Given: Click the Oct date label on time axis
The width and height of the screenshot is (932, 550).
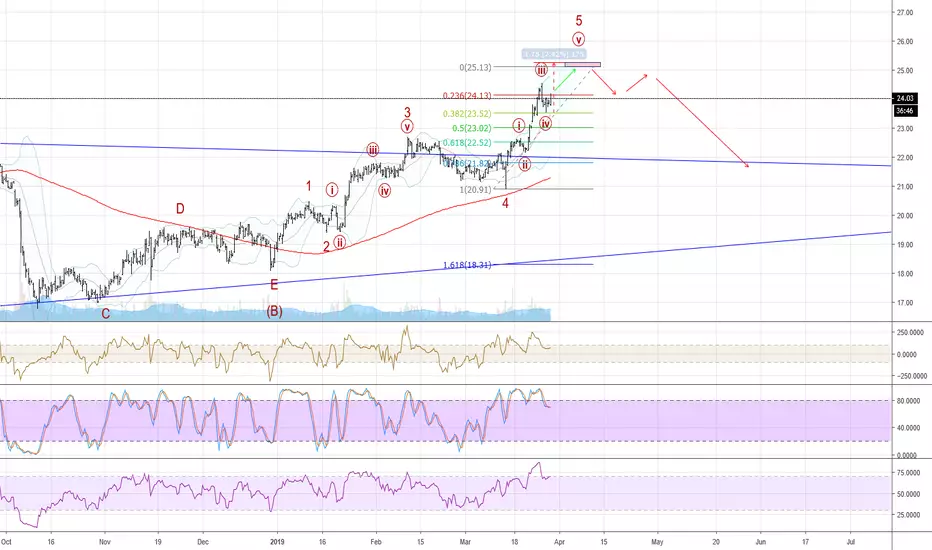Looking at the screenshot, I should coord(6,542).
